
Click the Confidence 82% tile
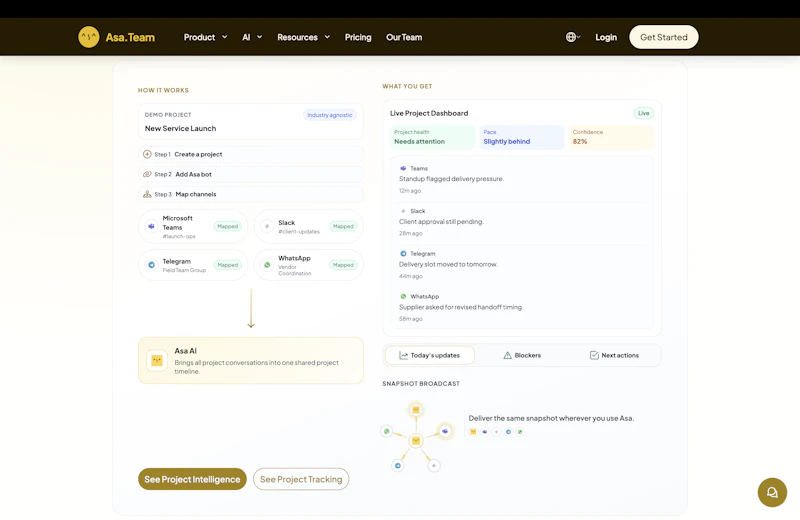[611, 137]
